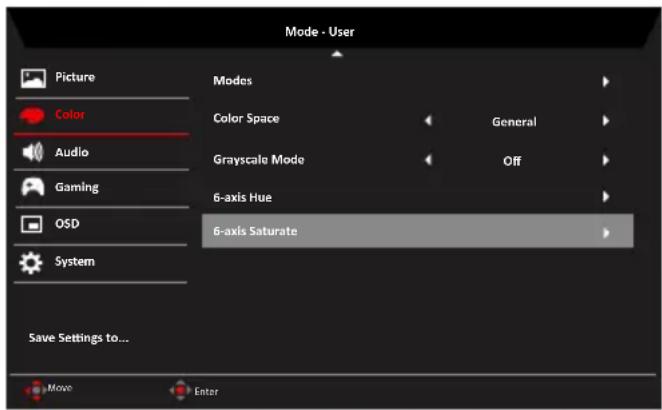Switch to the Gaming menu label

(77, 187)
